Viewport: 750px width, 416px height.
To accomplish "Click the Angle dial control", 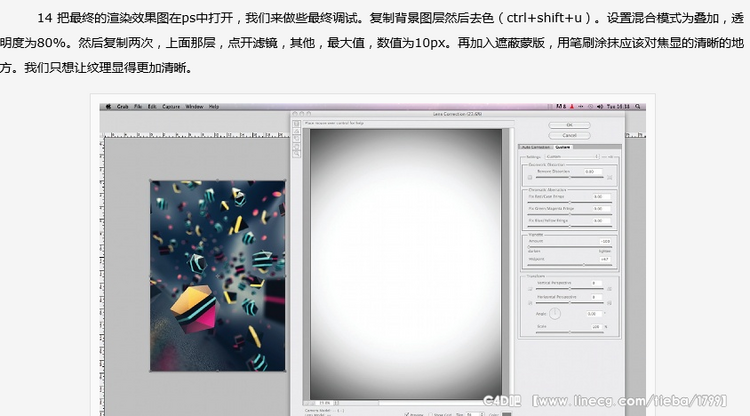I will coord(555,314).
